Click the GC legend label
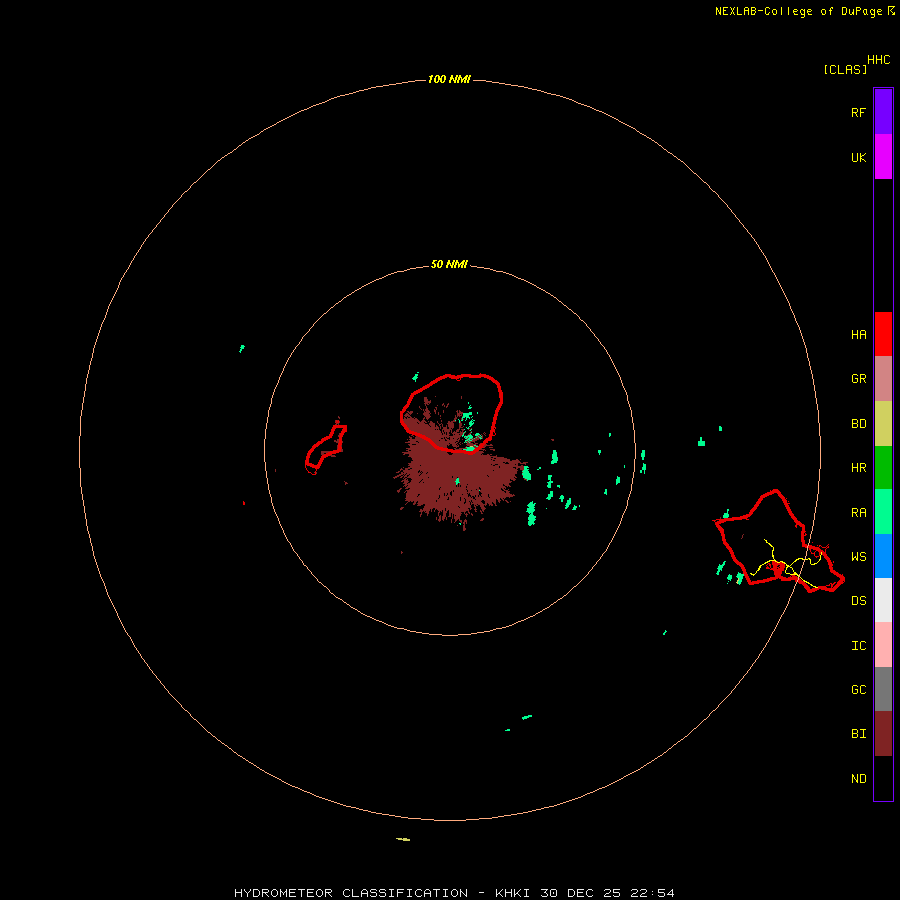Image resolution: width=900 pixels, height=900 pixels. (858, 690)
